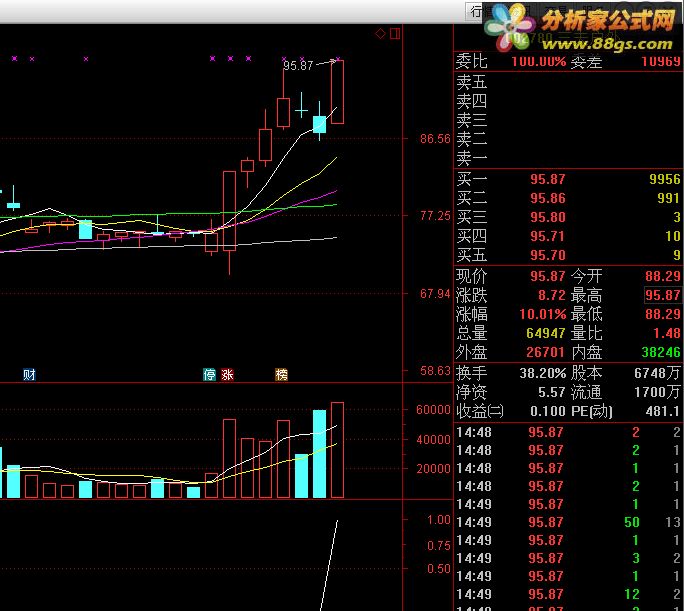684x611 pixels.
Task: Click the 最低 lowest price 88.29
Action: (663, 314)
